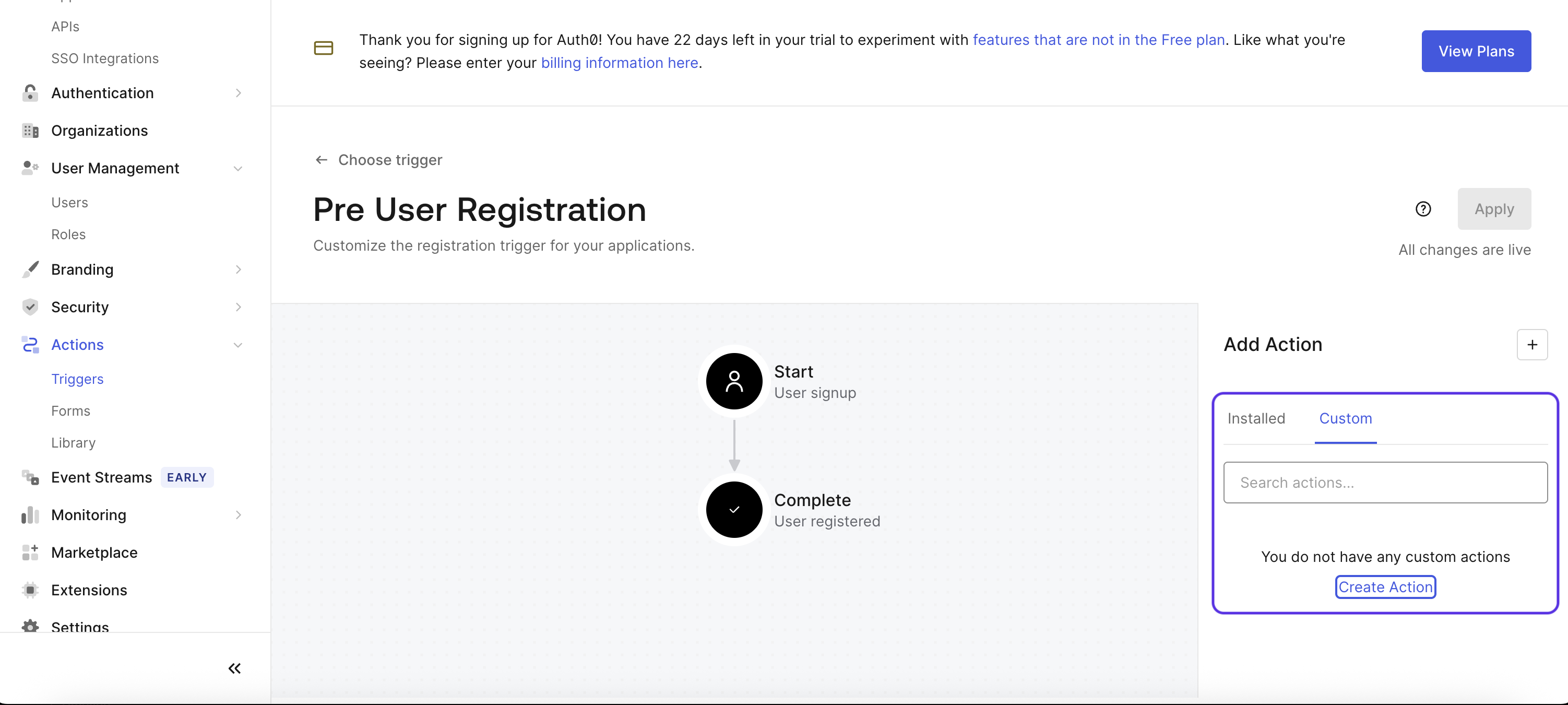Viewport: 1568px width, 705px height.
Task: Select the Complete checkmark node icon
Action: pos(733,510)
